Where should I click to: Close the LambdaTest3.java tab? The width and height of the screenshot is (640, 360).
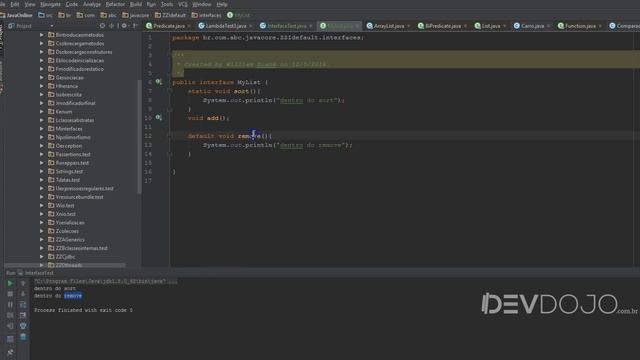pos(251,26)
